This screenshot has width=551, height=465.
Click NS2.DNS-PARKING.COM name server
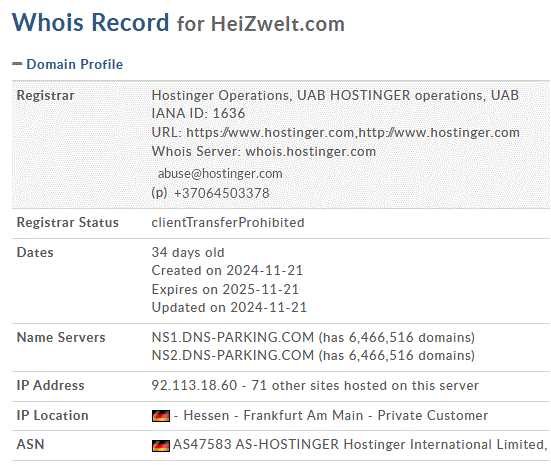(x=233, y=355)
